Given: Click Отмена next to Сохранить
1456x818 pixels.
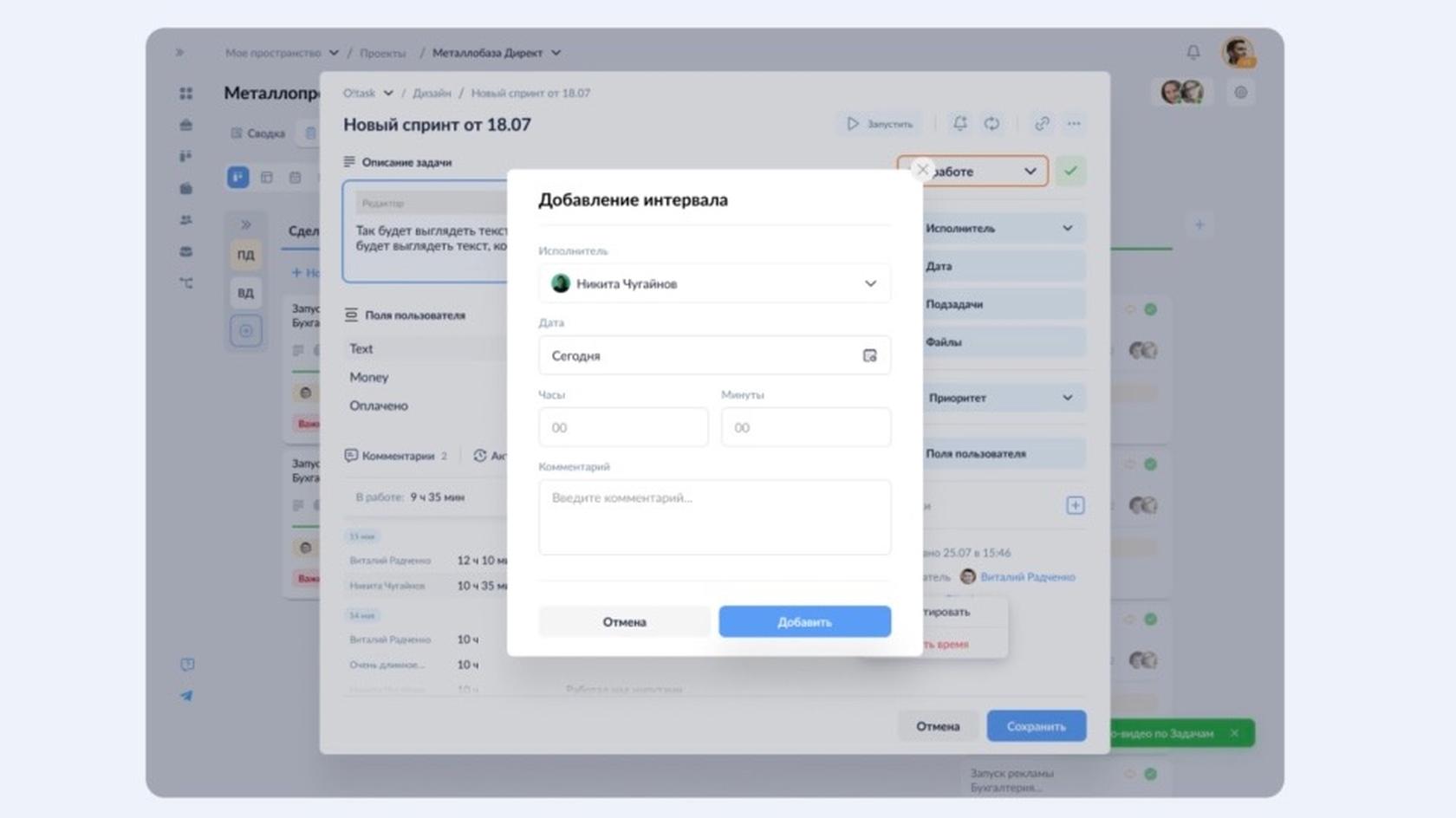Looking at the screenshot, I should point(938,726).
